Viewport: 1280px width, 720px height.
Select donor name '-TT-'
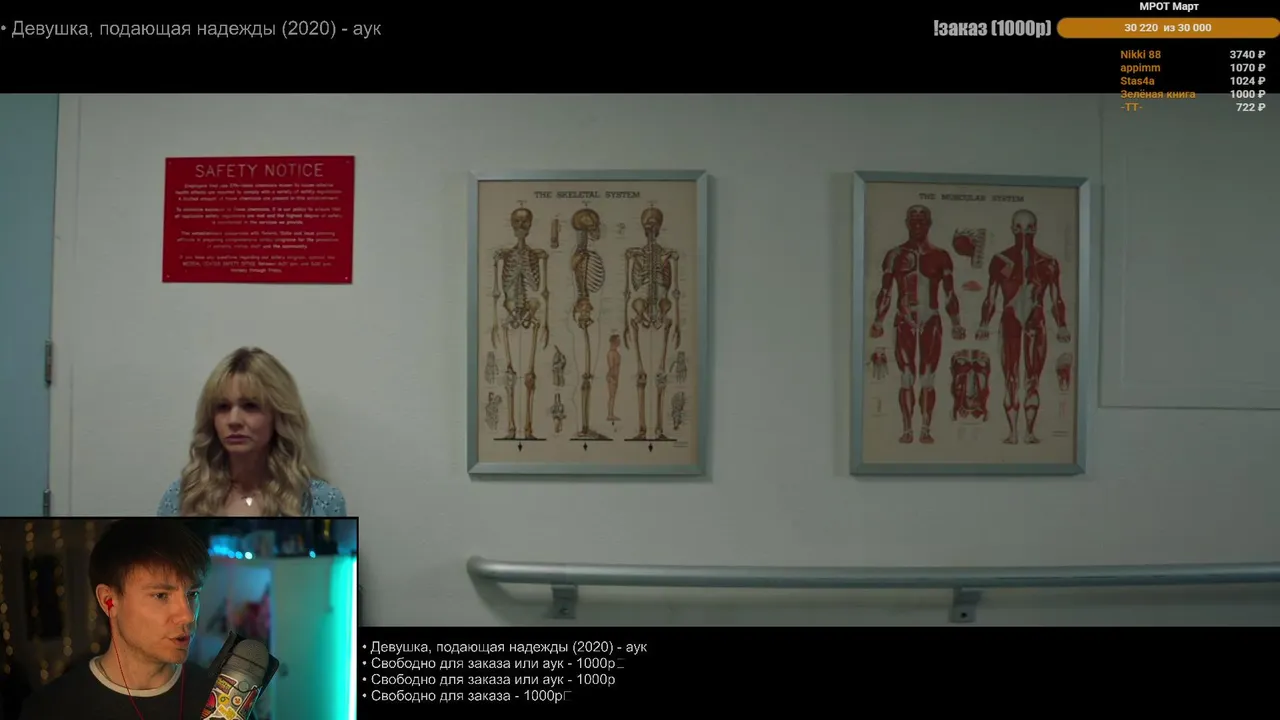pos(1131,107)
